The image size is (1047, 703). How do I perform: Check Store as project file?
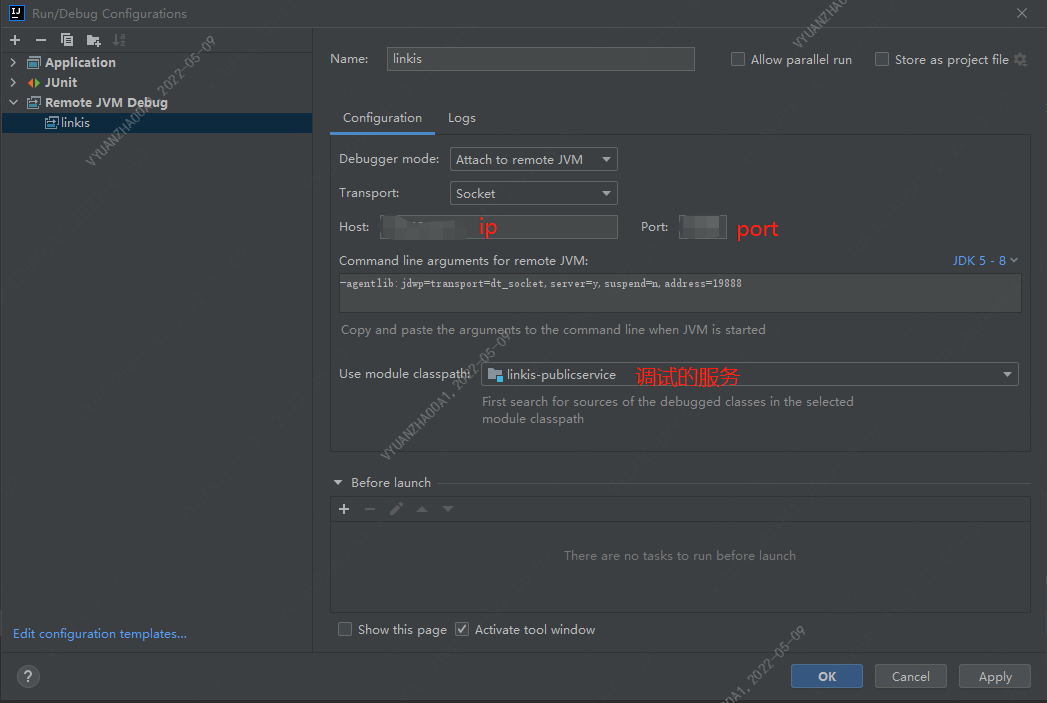(882, 59)
